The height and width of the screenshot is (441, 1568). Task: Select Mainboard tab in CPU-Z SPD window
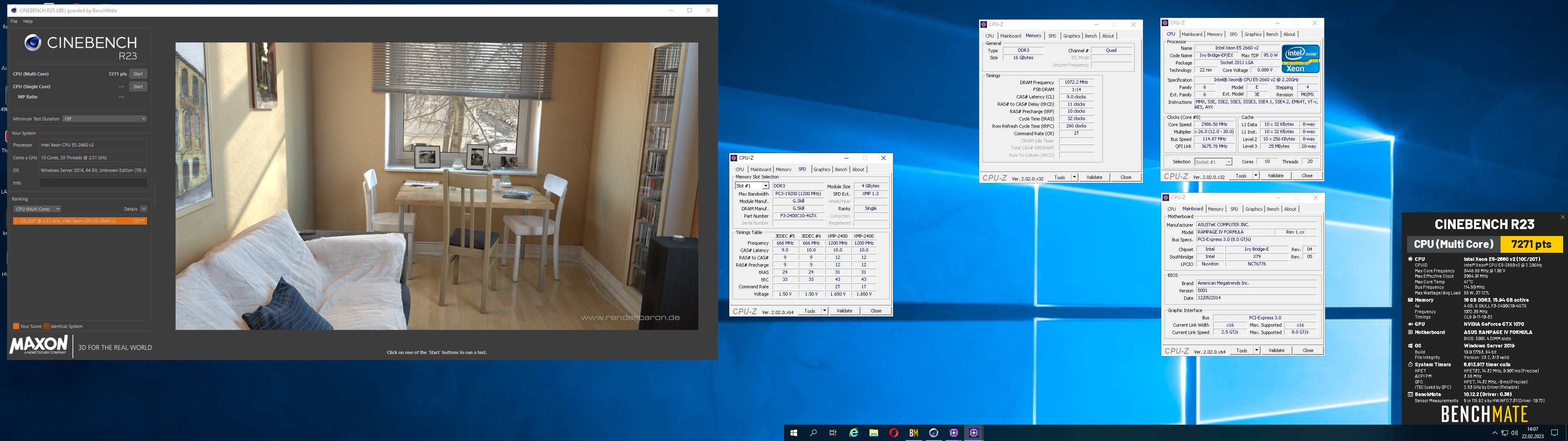pyautogui.click(x=761, y=169)
